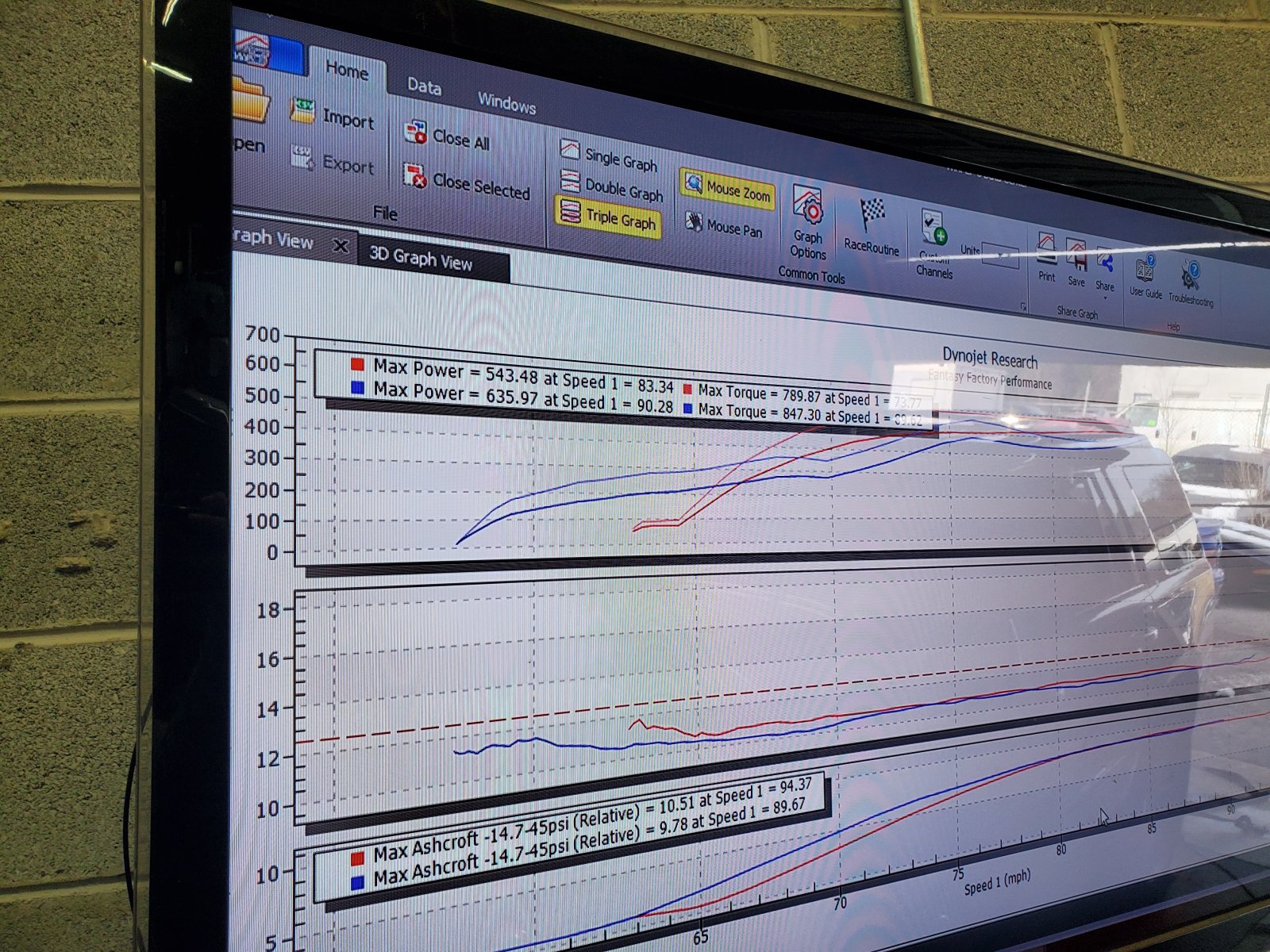Enable Mouse Zoom mode
The height and width of the screenshot is (952, 1270).
[727, 188]
